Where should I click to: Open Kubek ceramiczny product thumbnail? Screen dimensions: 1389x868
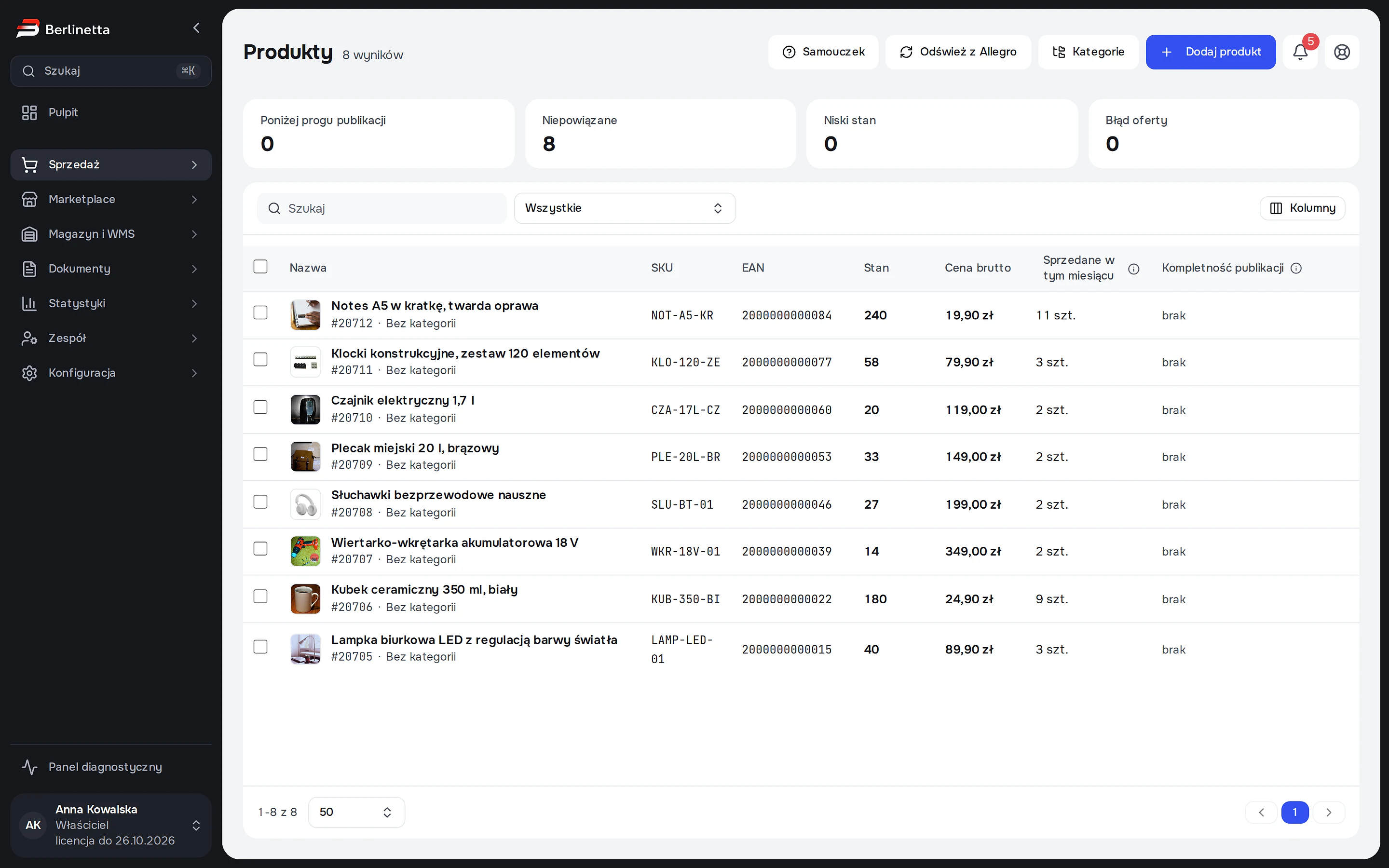pos(305,599)
